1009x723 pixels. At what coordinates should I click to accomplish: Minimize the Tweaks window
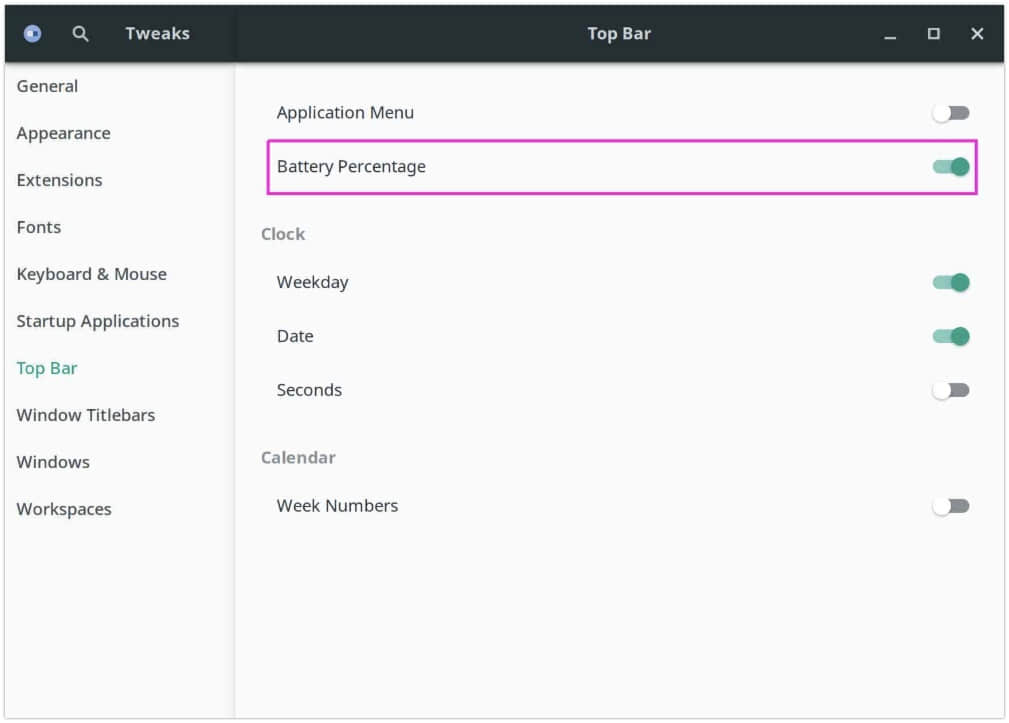click(x=890, y=35)
